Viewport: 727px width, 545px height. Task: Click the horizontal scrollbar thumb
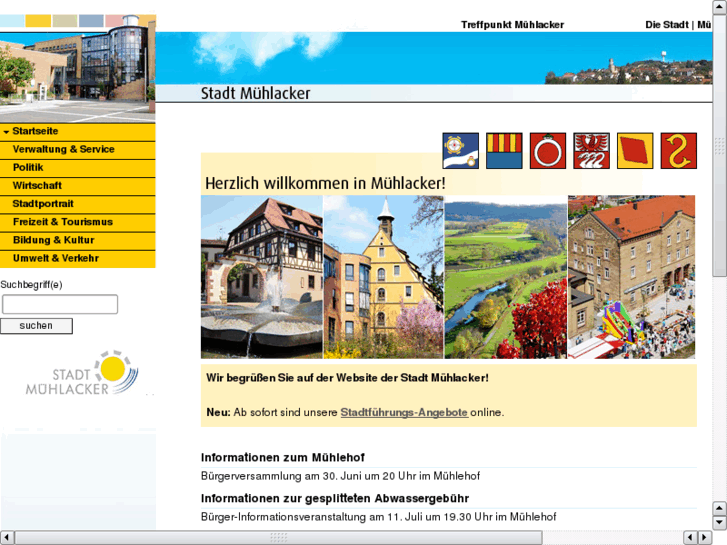[x=279, y=538]
